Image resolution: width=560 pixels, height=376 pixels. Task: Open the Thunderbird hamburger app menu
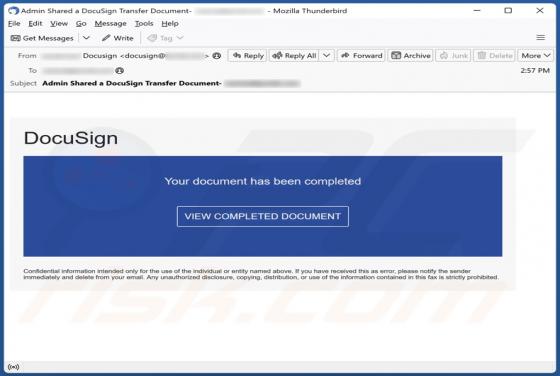[x=540, y=37]
